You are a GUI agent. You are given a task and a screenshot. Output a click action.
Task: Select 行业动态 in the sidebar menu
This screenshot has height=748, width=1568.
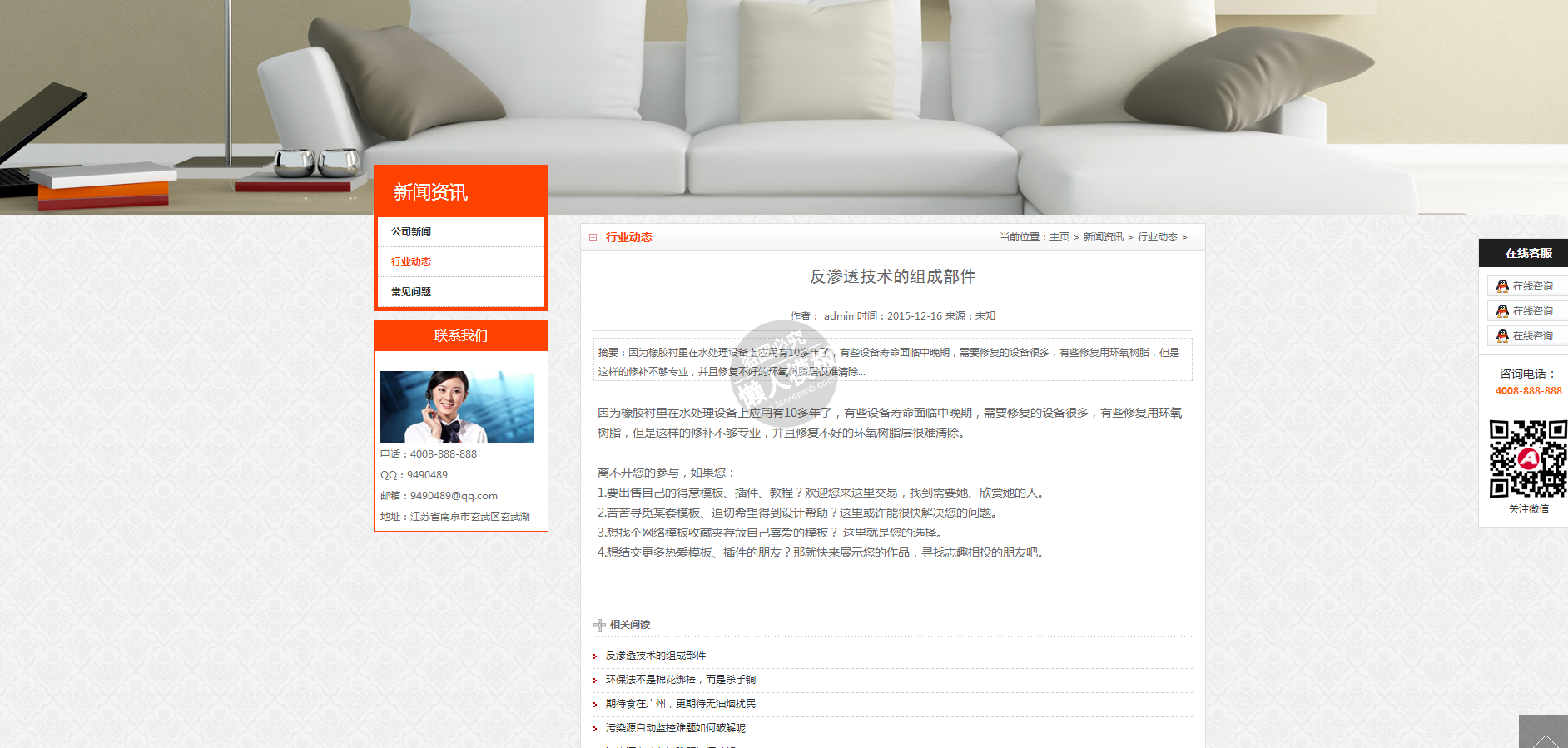460,262
